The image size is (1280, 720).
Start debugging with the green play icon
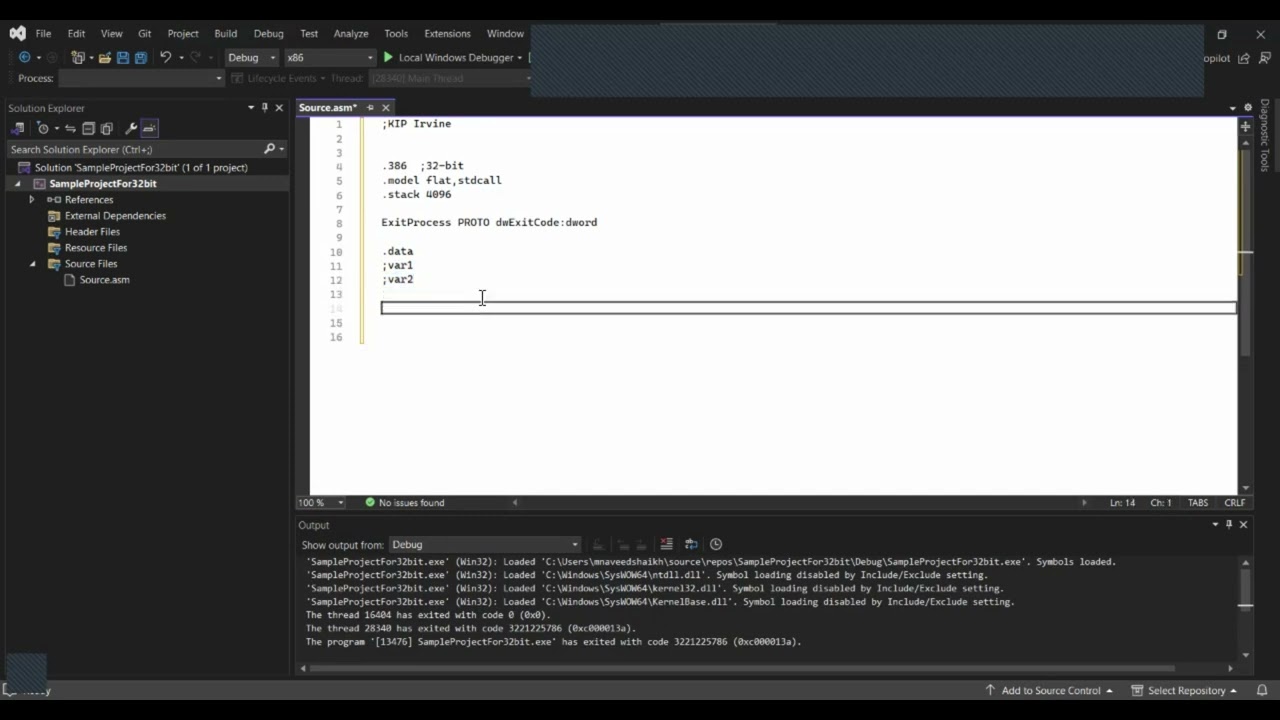[388, 58]
